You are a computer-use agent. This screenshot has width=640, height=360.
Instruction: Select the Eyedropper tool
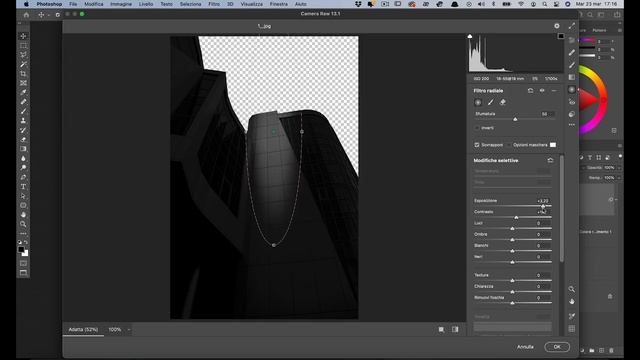point(23,93)
